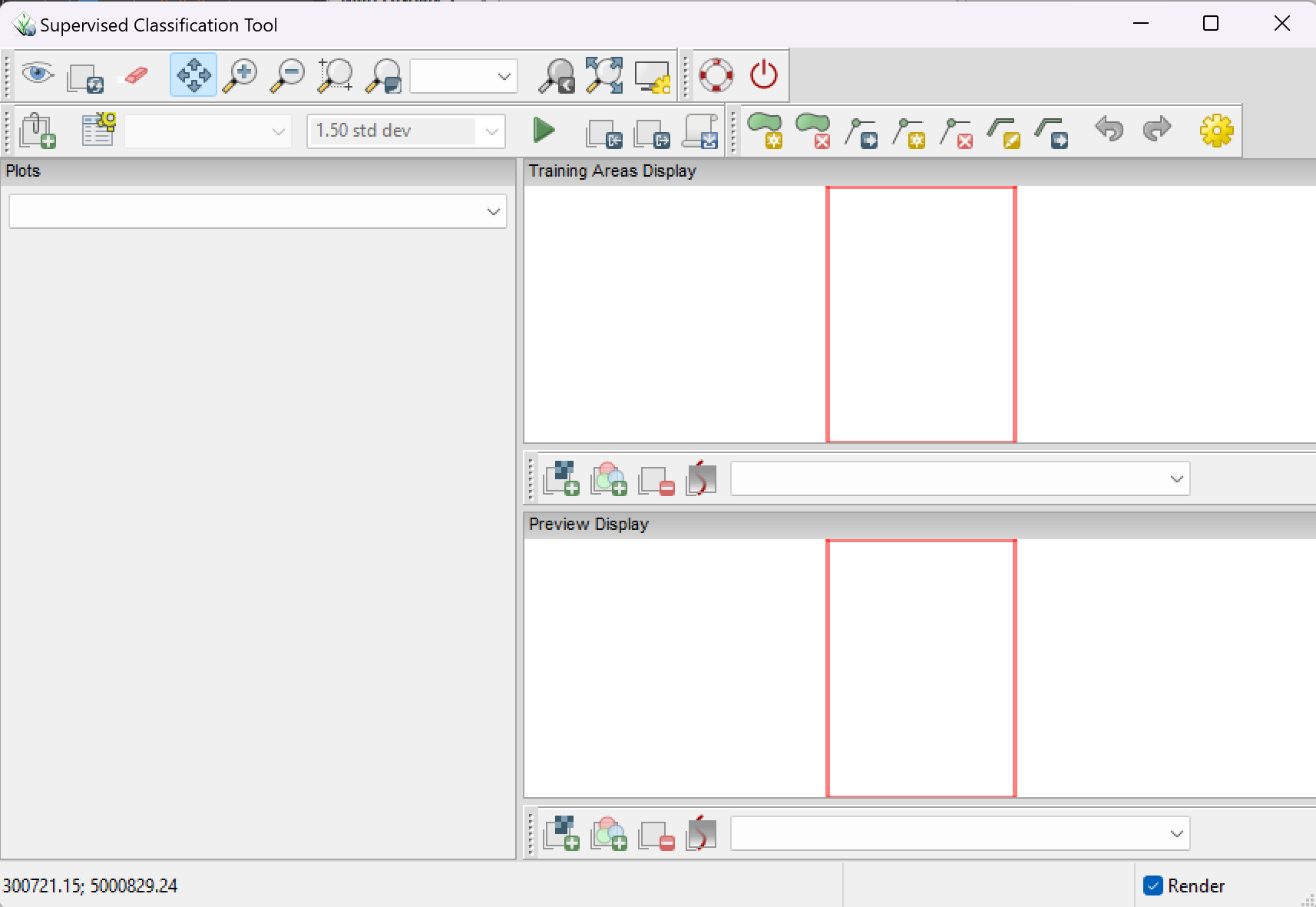
Task: Add raster map to Preview Display
Action: click(561, 833)
